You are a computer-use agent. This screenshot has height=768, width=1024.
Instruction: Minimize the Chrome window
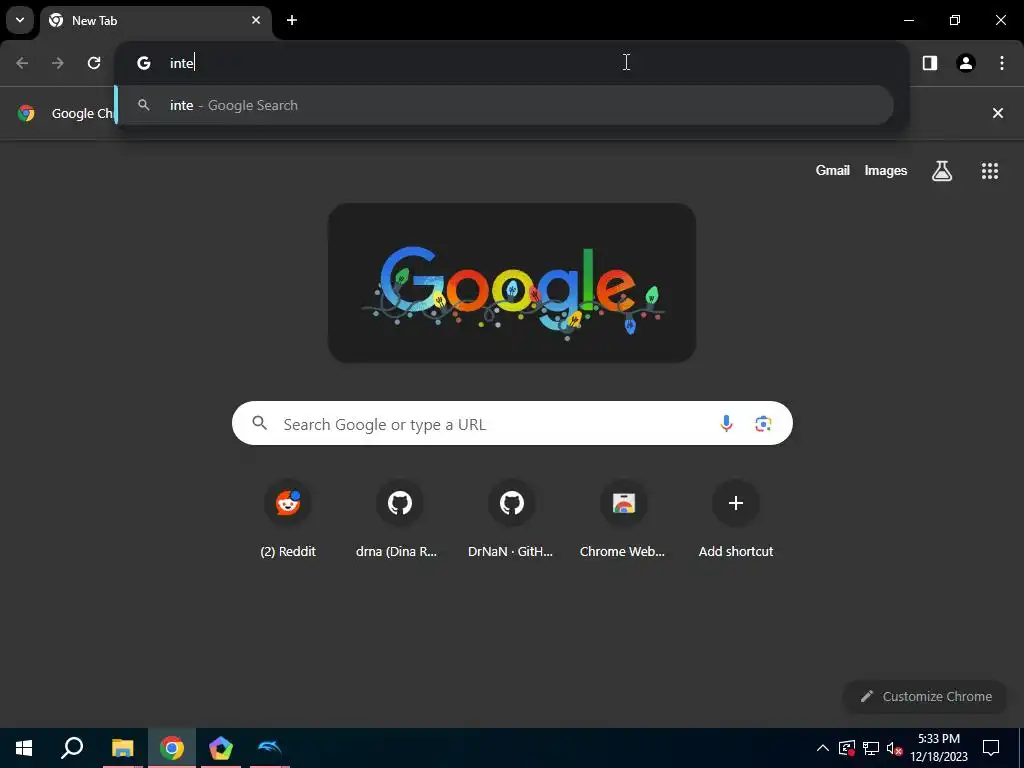point(908,20)
